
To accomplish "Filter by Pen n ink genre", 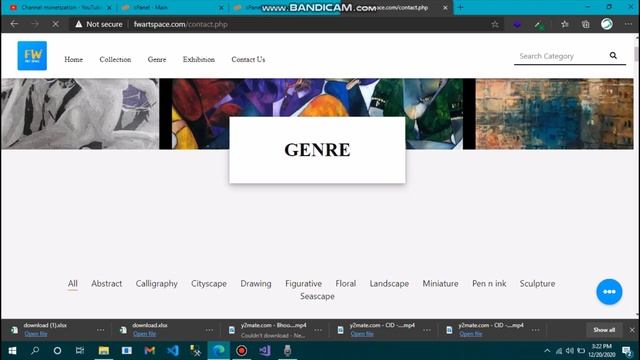I will tap(489, 284).
